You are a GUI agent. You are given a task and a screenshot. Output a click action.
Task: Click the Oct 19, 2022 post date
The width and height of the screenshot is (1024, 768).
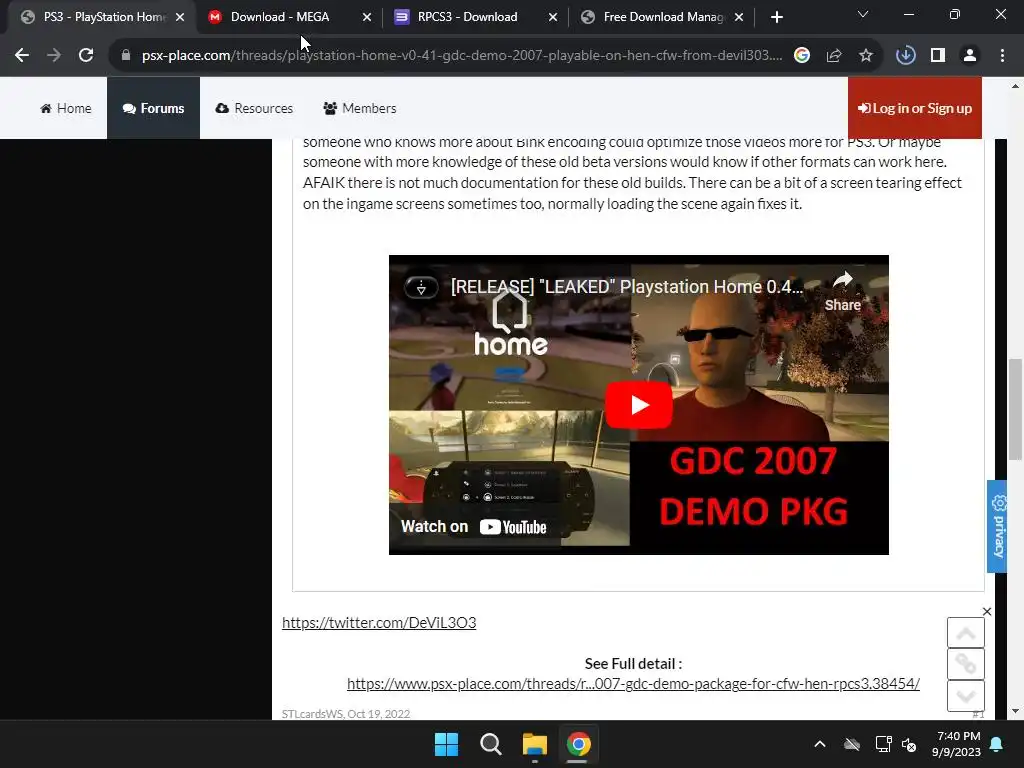(x=379, y=714)
